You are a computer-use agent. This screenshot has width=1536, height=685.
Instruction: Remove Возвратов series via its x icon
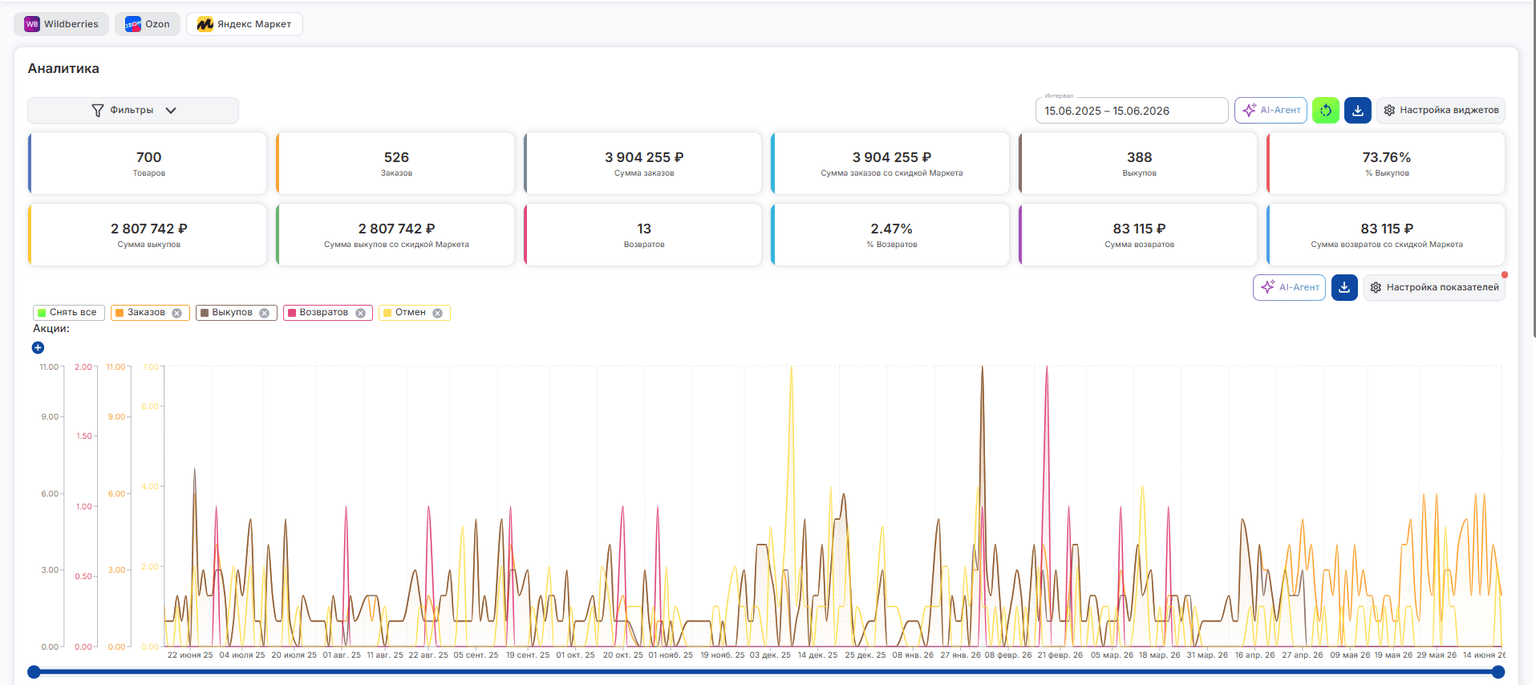pos(360,313)
